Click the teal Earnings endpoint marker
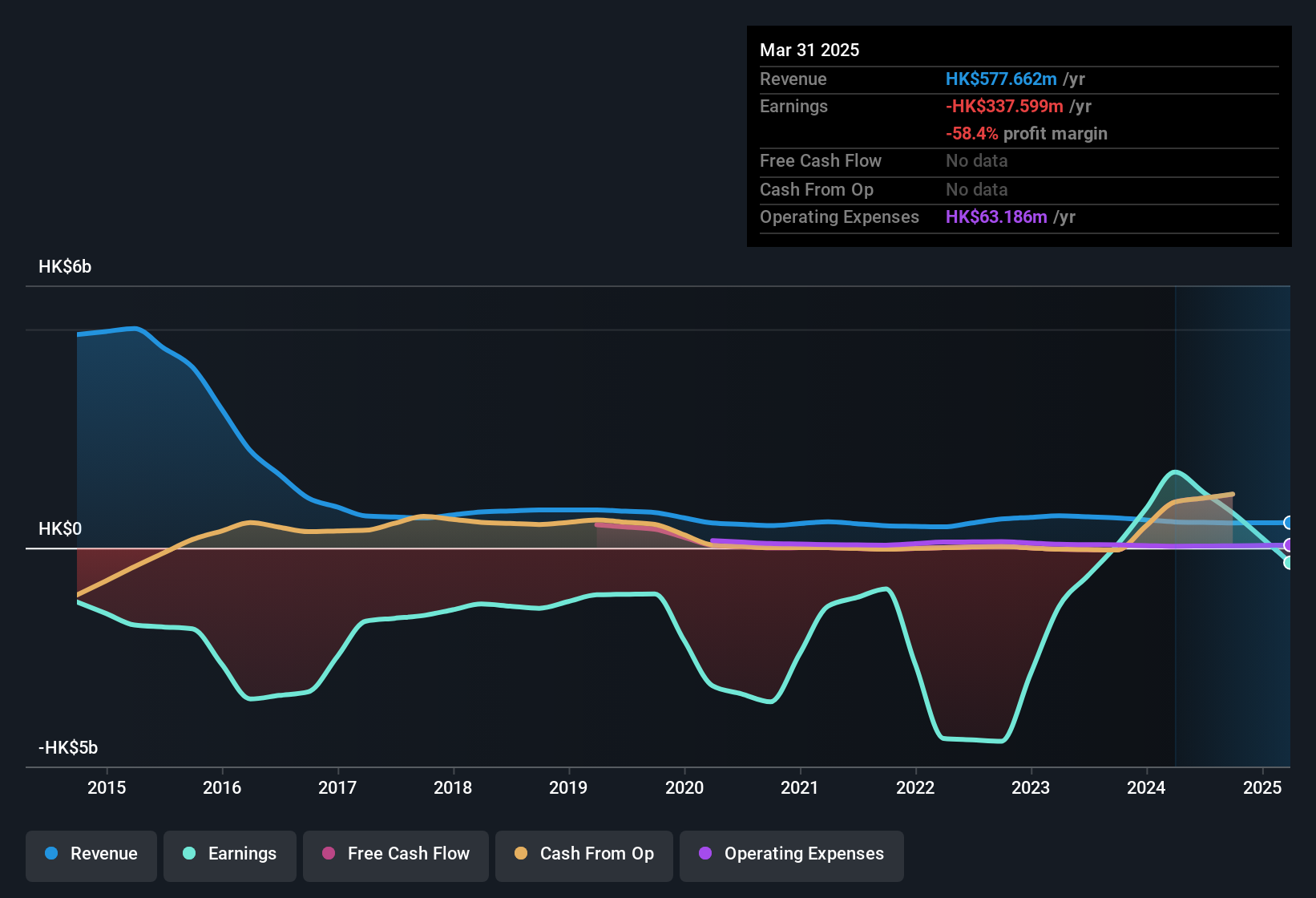1316x898 pixels. (1289, 563)
